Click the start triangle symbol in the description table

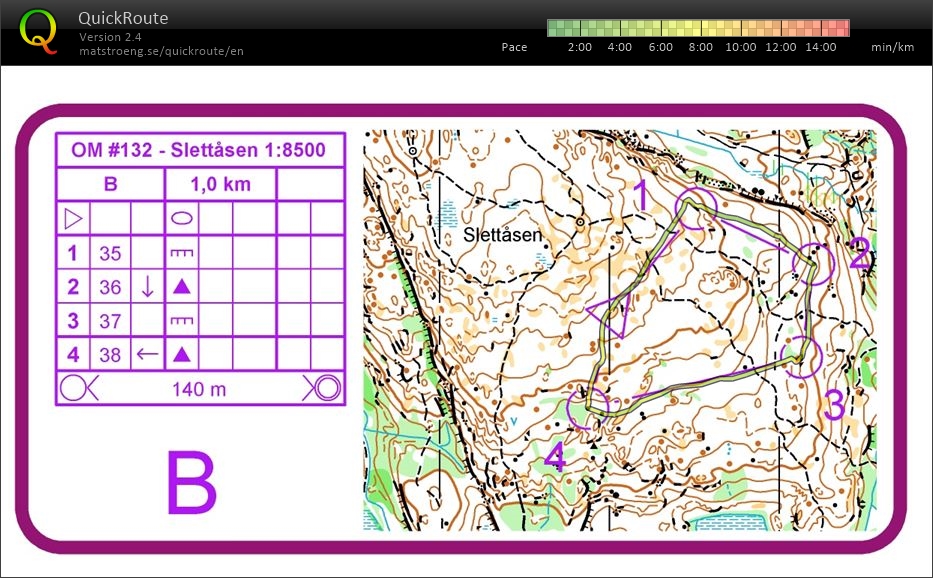(72, 217)
